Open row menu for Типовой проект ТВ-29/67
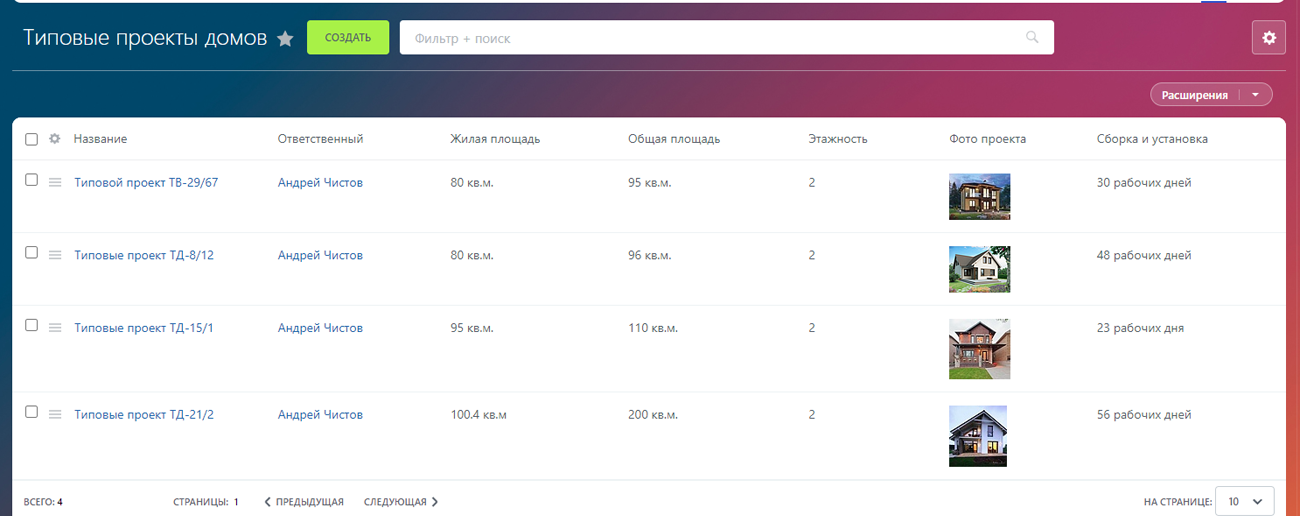Screen dimensions: 1300x516 [x=55, y=182]
